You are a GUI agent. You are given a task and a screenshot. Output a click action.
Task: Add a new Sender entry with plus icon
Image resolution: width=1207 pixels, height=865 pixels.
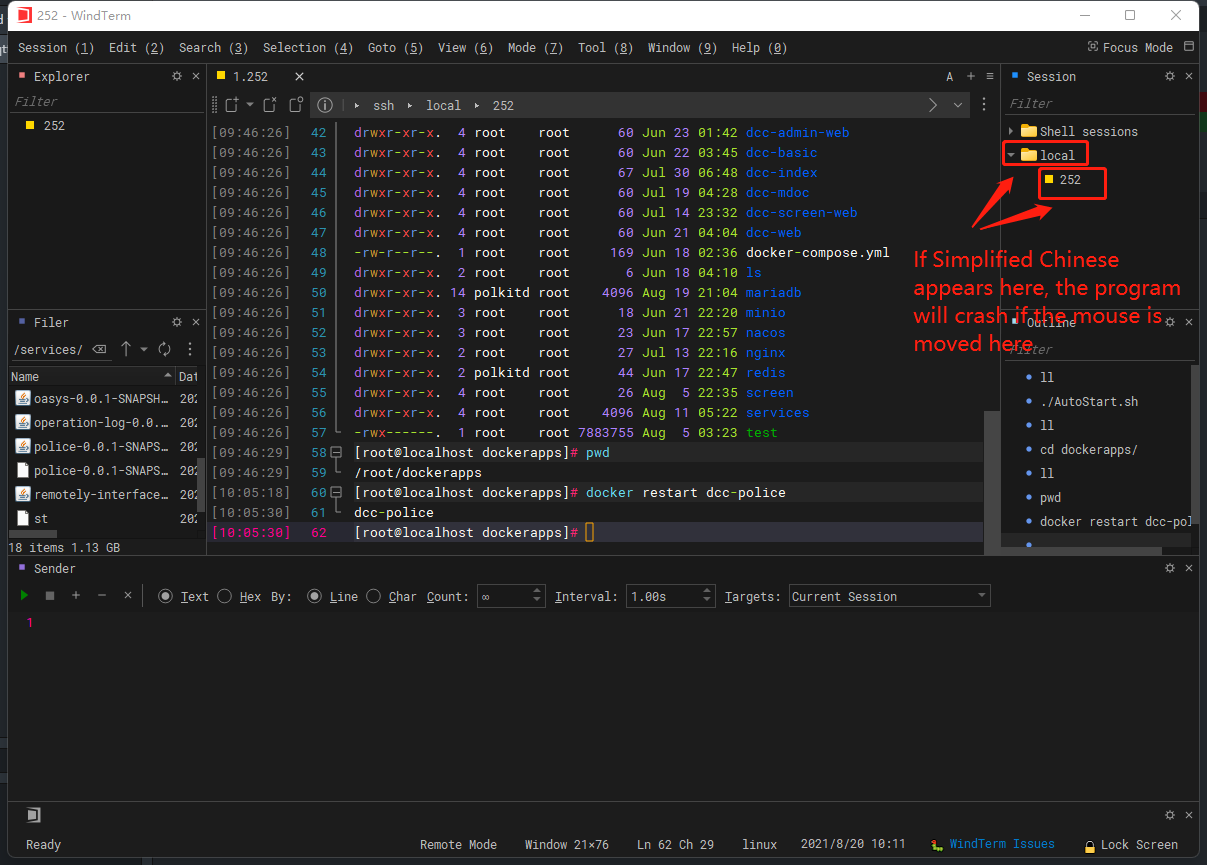(x=76, y=595)
